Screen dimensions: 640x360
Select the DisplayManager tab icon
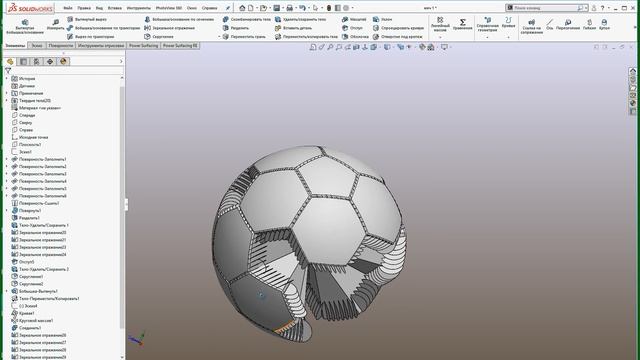point(63,62)
